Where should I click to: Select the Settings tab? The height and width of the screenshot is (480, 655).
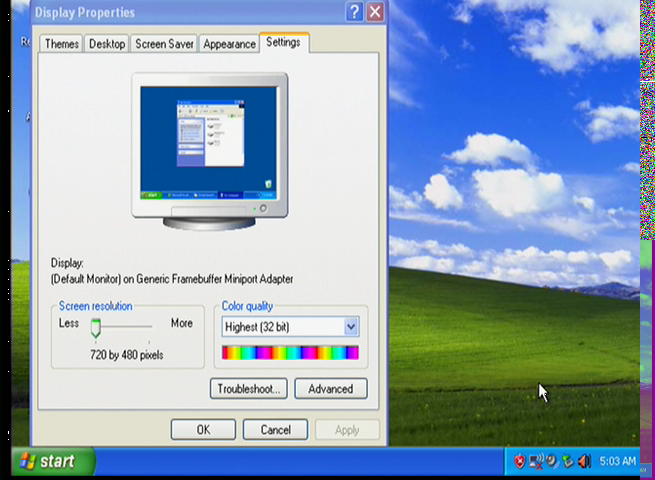coord(284,42)
